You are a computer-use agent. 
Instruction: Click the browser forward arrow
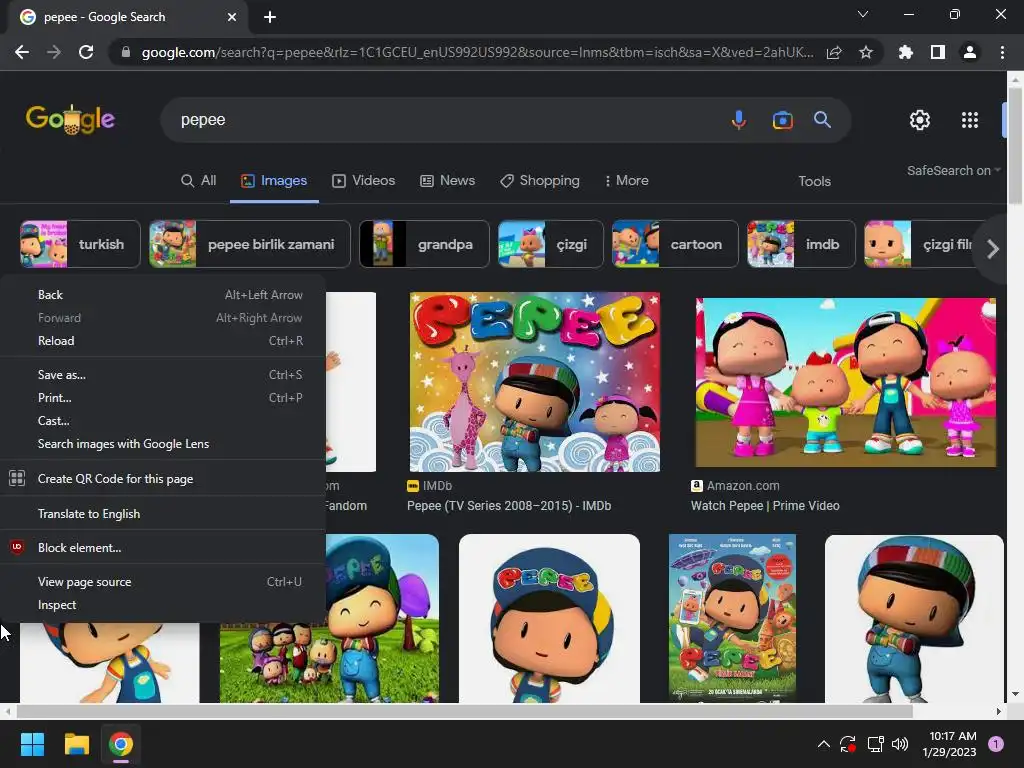(54, 52)
